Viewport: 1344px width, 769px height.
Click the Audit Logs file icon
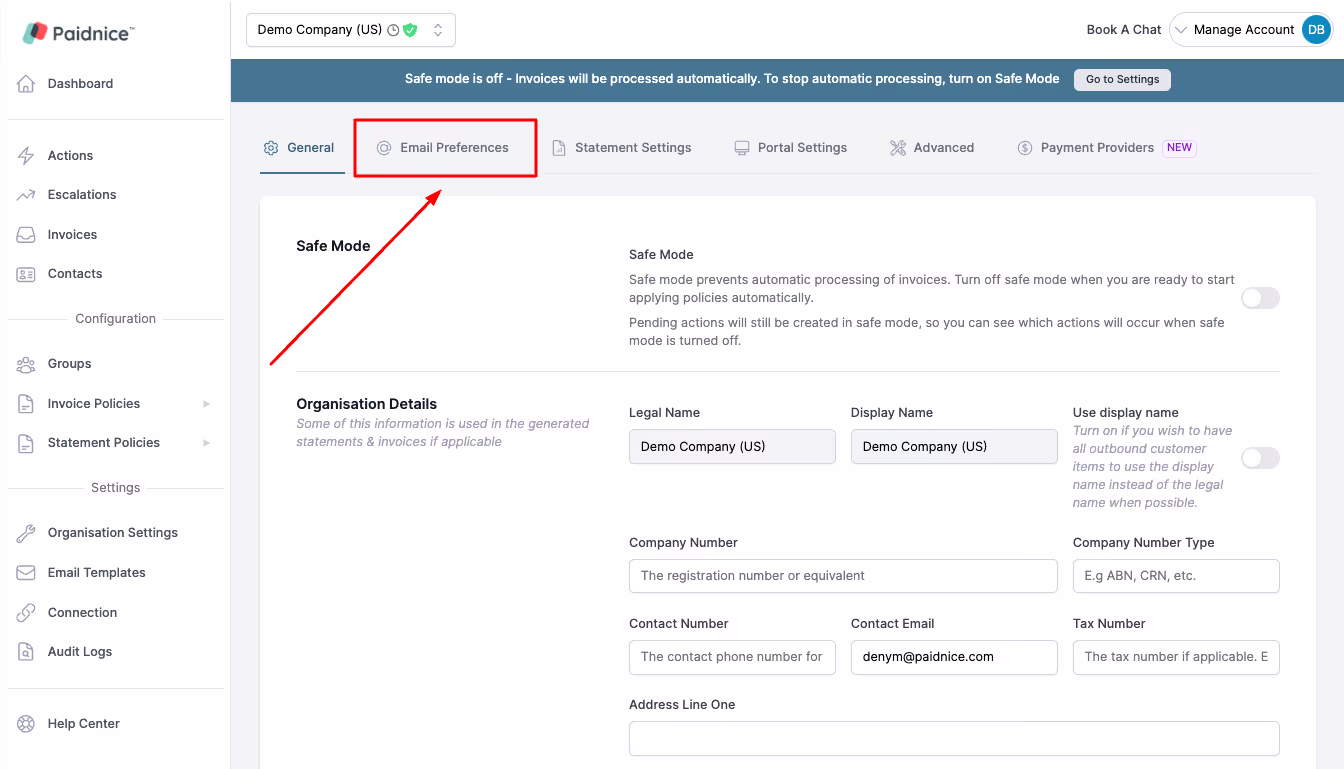click(x=27, y=652)
